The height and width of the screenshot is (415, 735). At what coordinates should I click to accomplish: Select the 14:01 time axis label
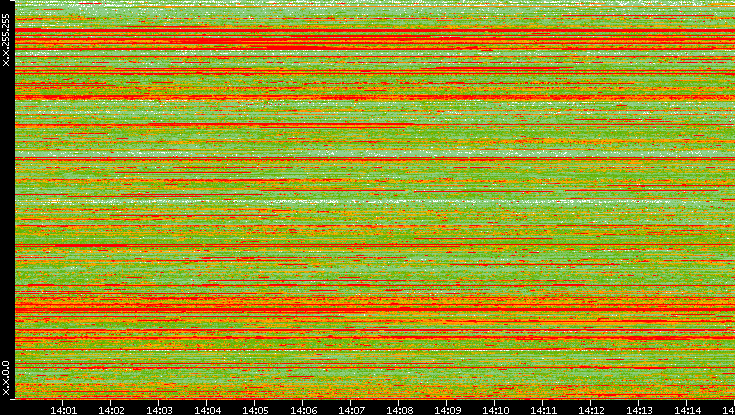(x=63, y=410)
